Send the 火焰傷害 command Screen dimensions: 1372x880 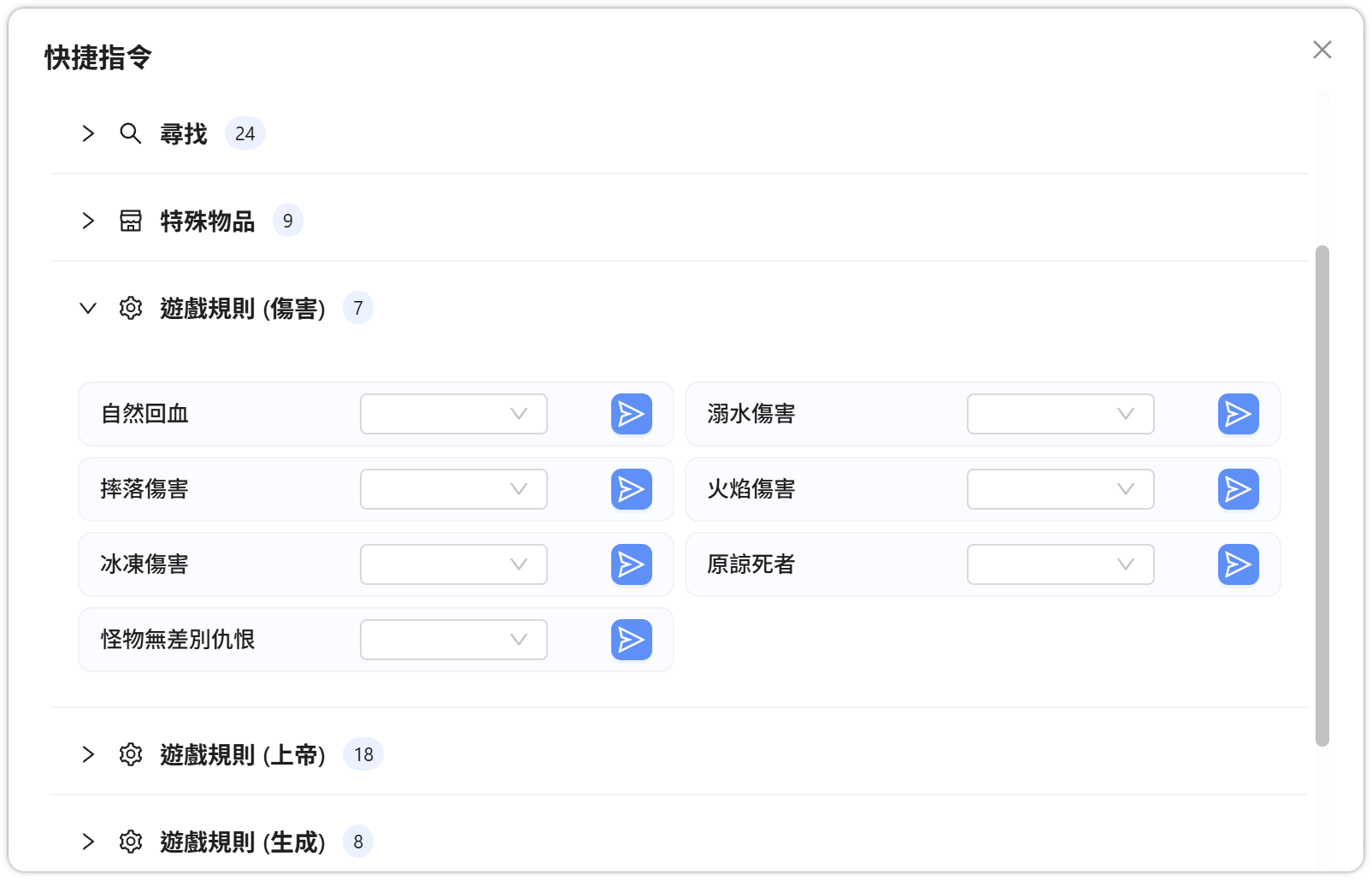click(x=1238, y=489)
